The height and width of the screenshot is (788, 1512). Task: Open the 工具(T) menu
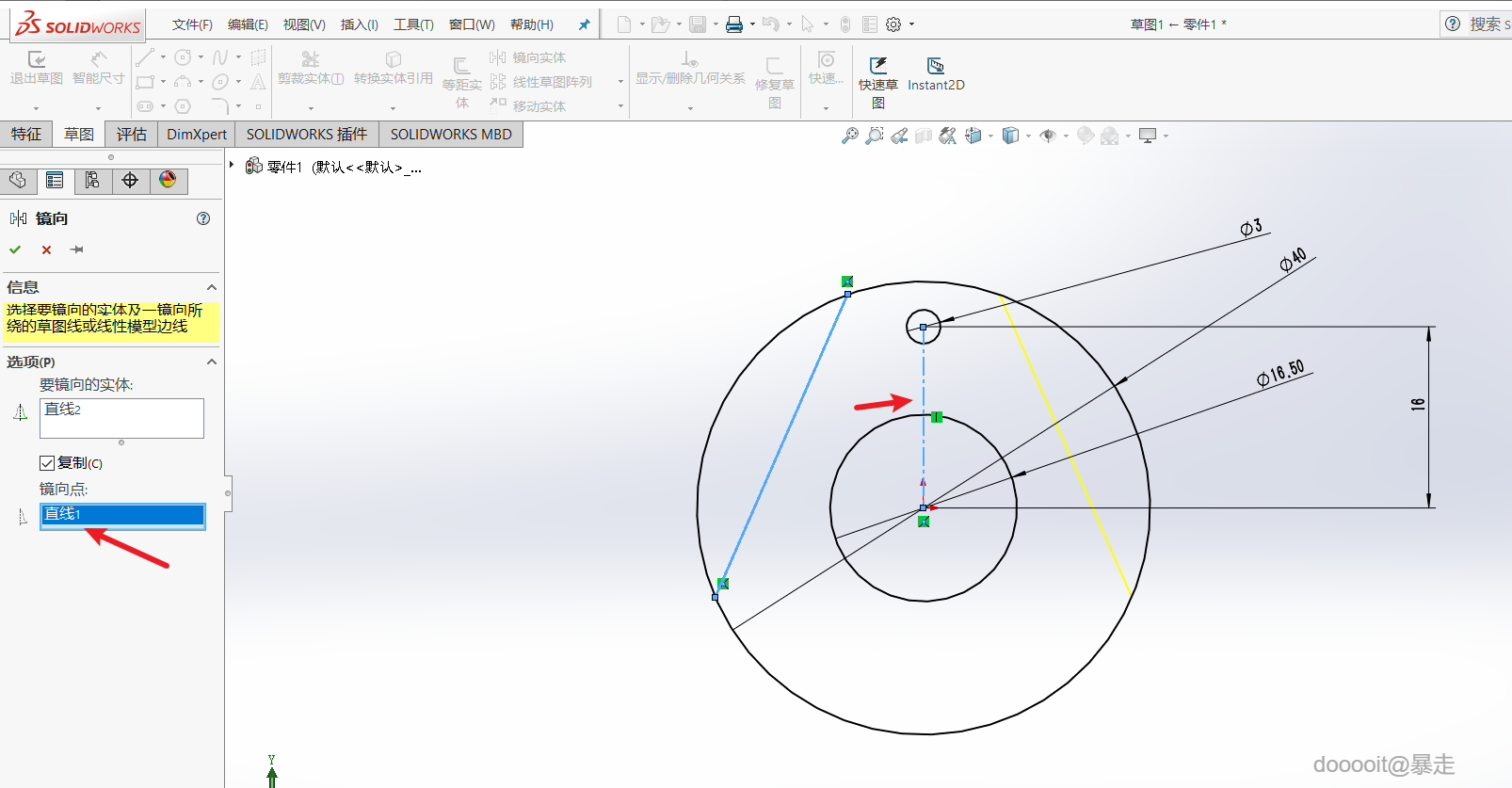pos(413,24)
